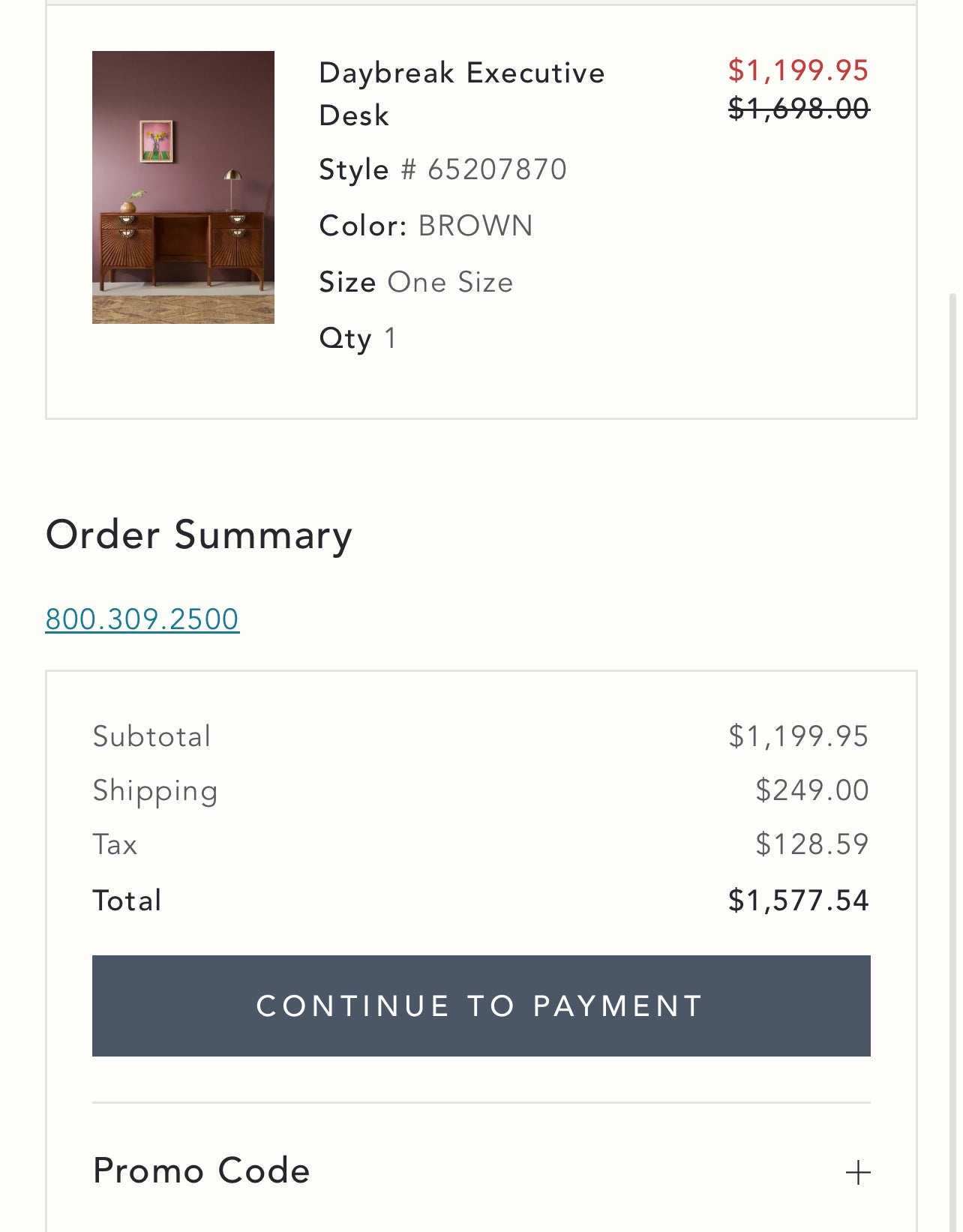Click the Size One Size attribute

tap(416, 282)
